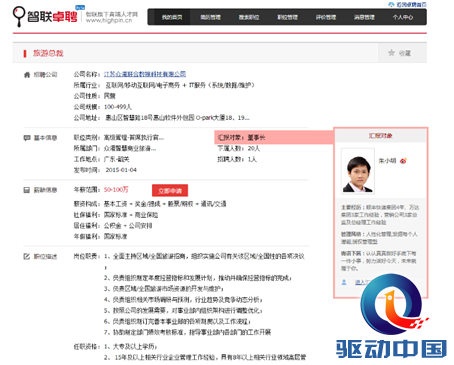Click the icon beside 薪酬信息
The height and width of the screenshot is (365, 454).
(27, 190)
